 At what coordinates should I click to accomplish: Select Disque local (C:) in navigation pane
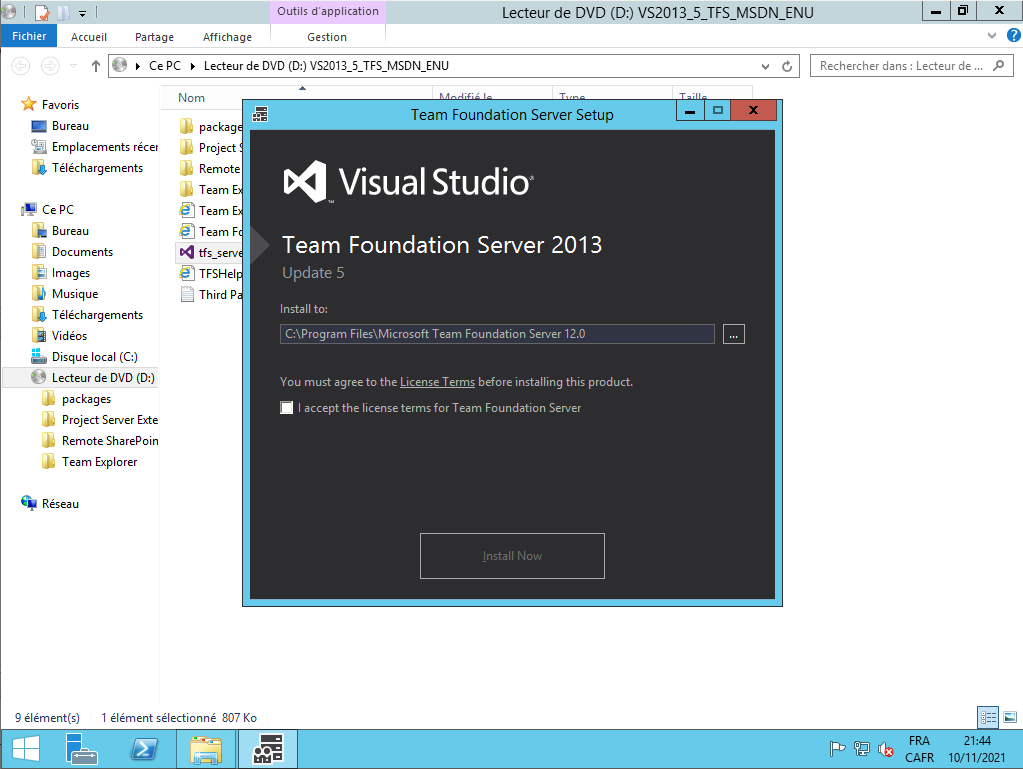pos(94,357)
